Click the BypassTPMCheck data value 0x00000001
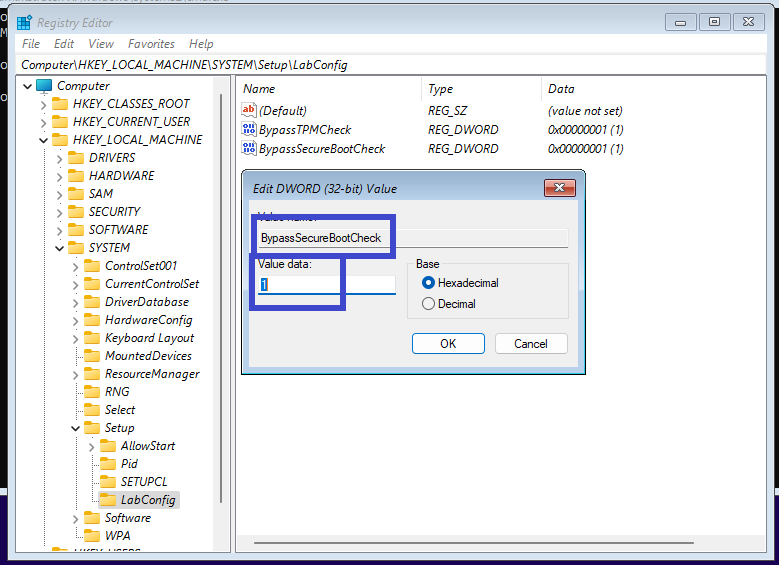 (x=585, y=130)
